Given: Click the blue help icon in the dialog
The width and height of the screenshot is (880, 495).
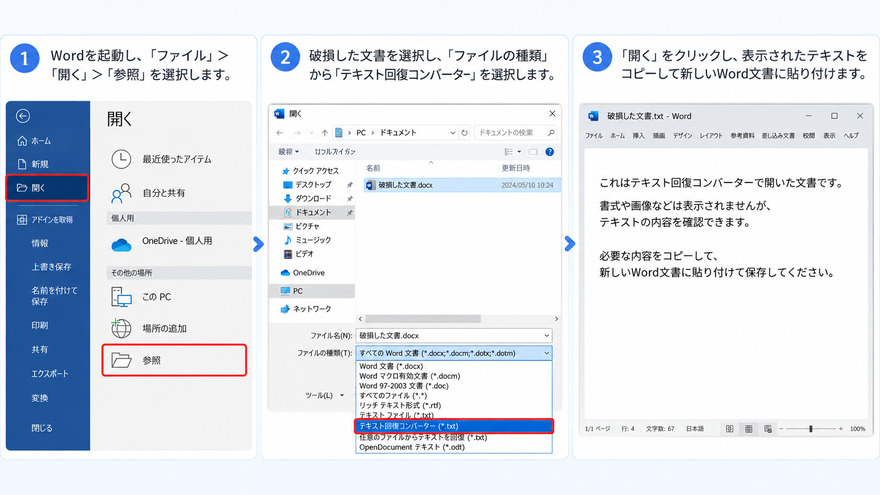Looking at the screenshot, I should pyautogui.click(x=550, y=152).
